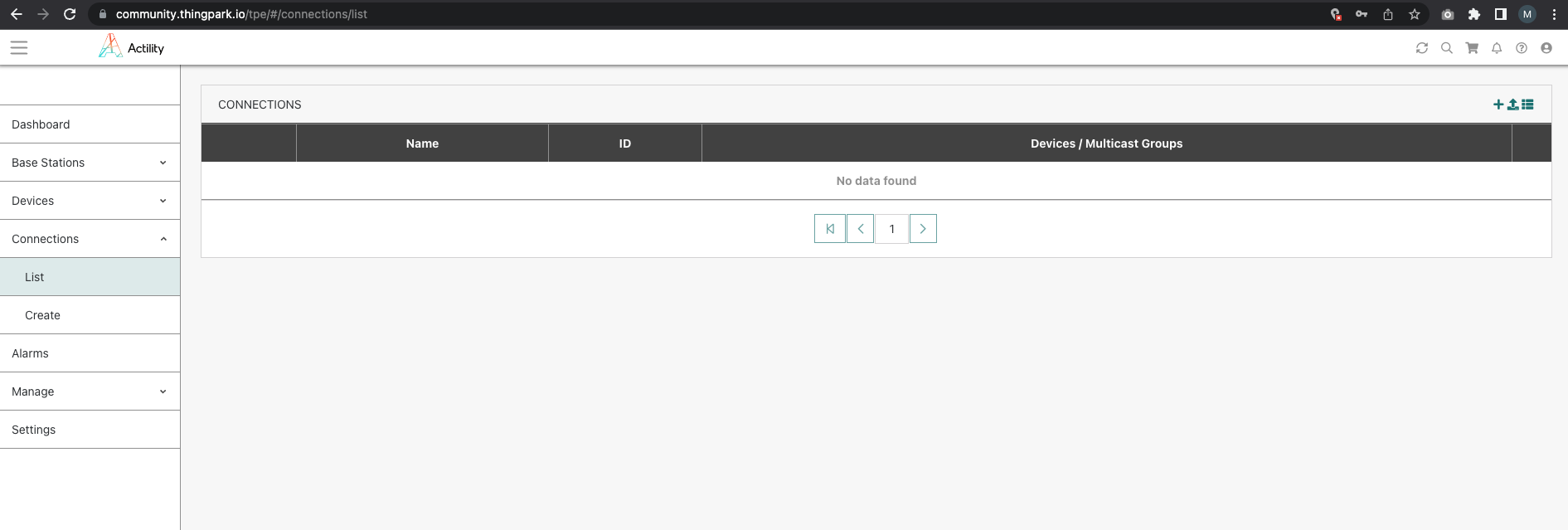Image resolution: width=1568 pixels, height=530 pixels.
Task: Reload the page in browser
Action: (70, 14)
